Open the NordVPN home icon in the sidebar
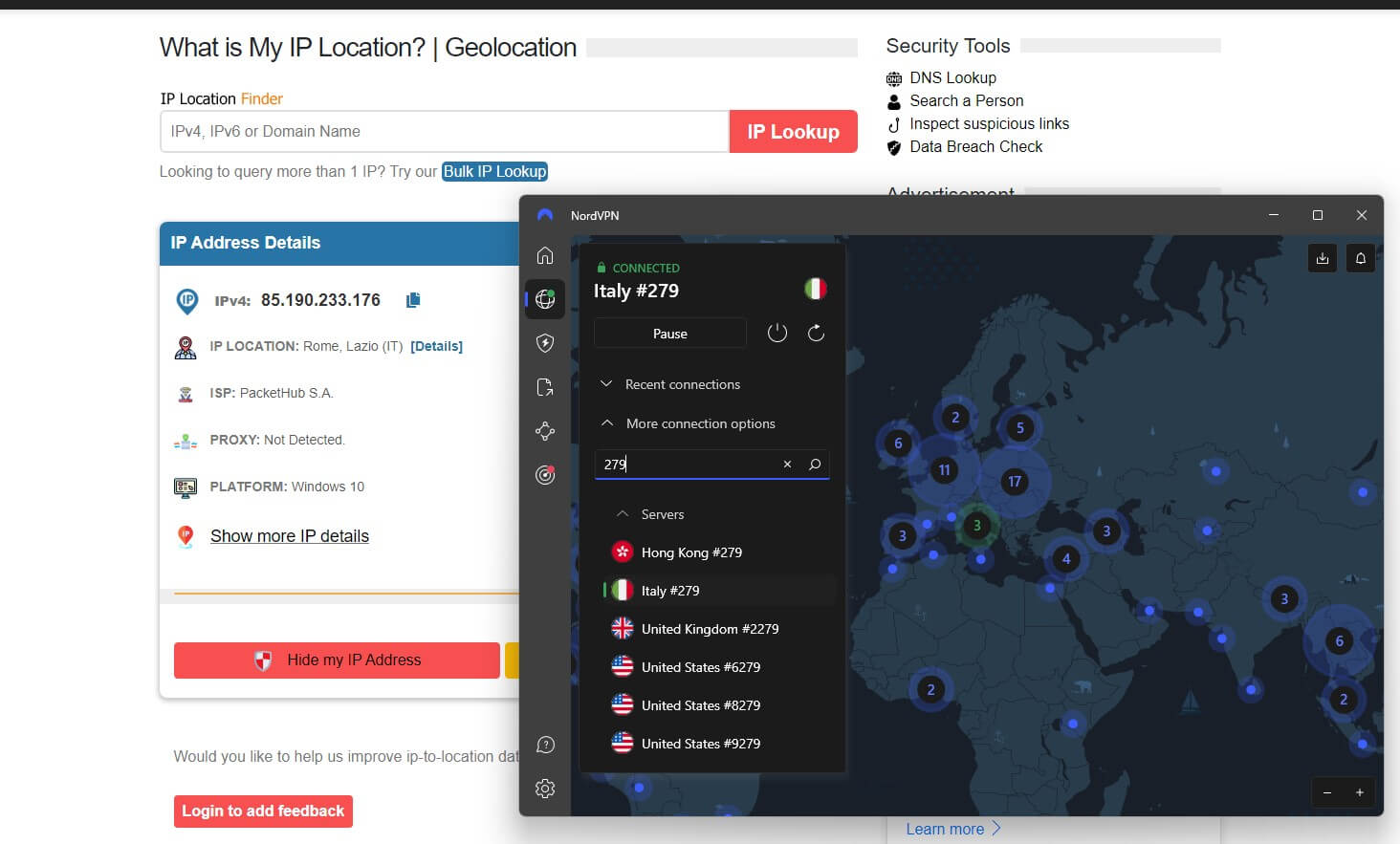The height and width of the screenshot is (844, 1400). 545,255
